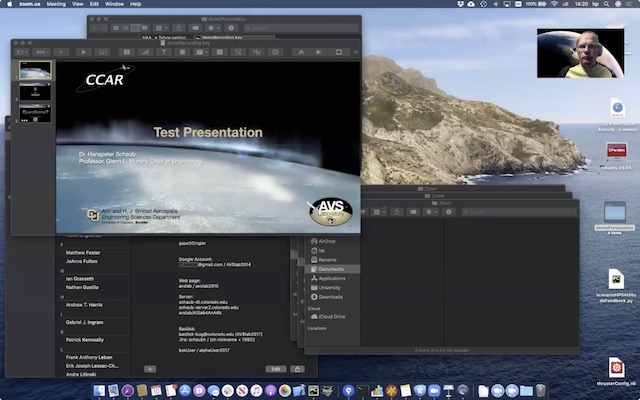
Task: Open the Keynote Document inspector
Action: pos(338,52)
